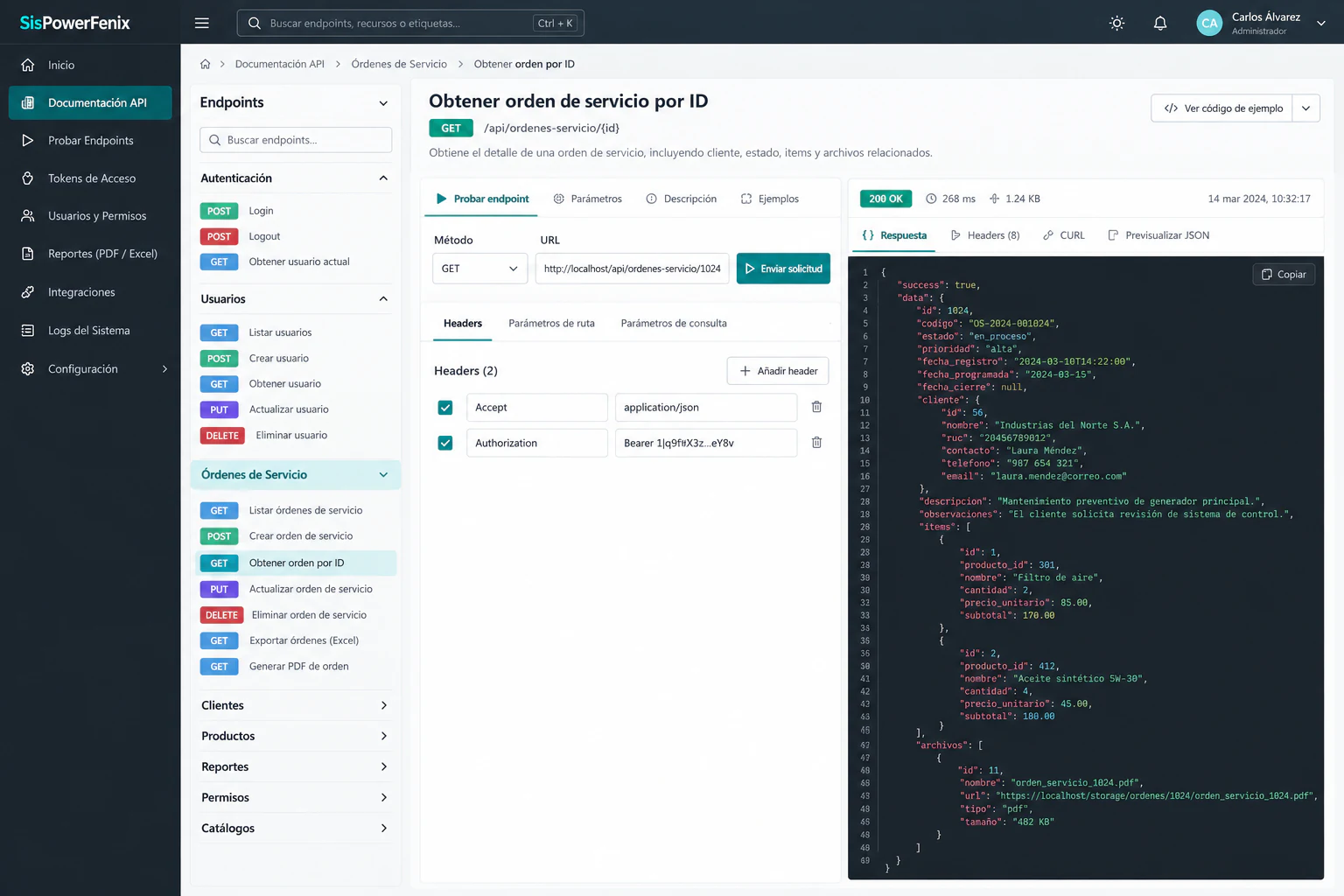Screen dimensions: 1344x896
Task: Open the CURL tab
Action: click(1064, 235)
